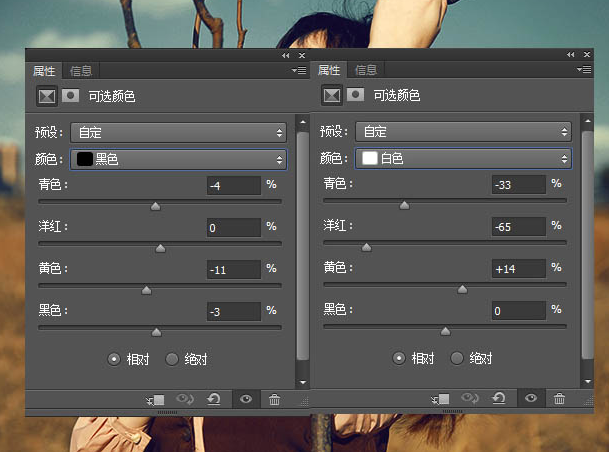
Task: Collapse right panel with double-arrow icon
Action: click(x=571, y=54)
